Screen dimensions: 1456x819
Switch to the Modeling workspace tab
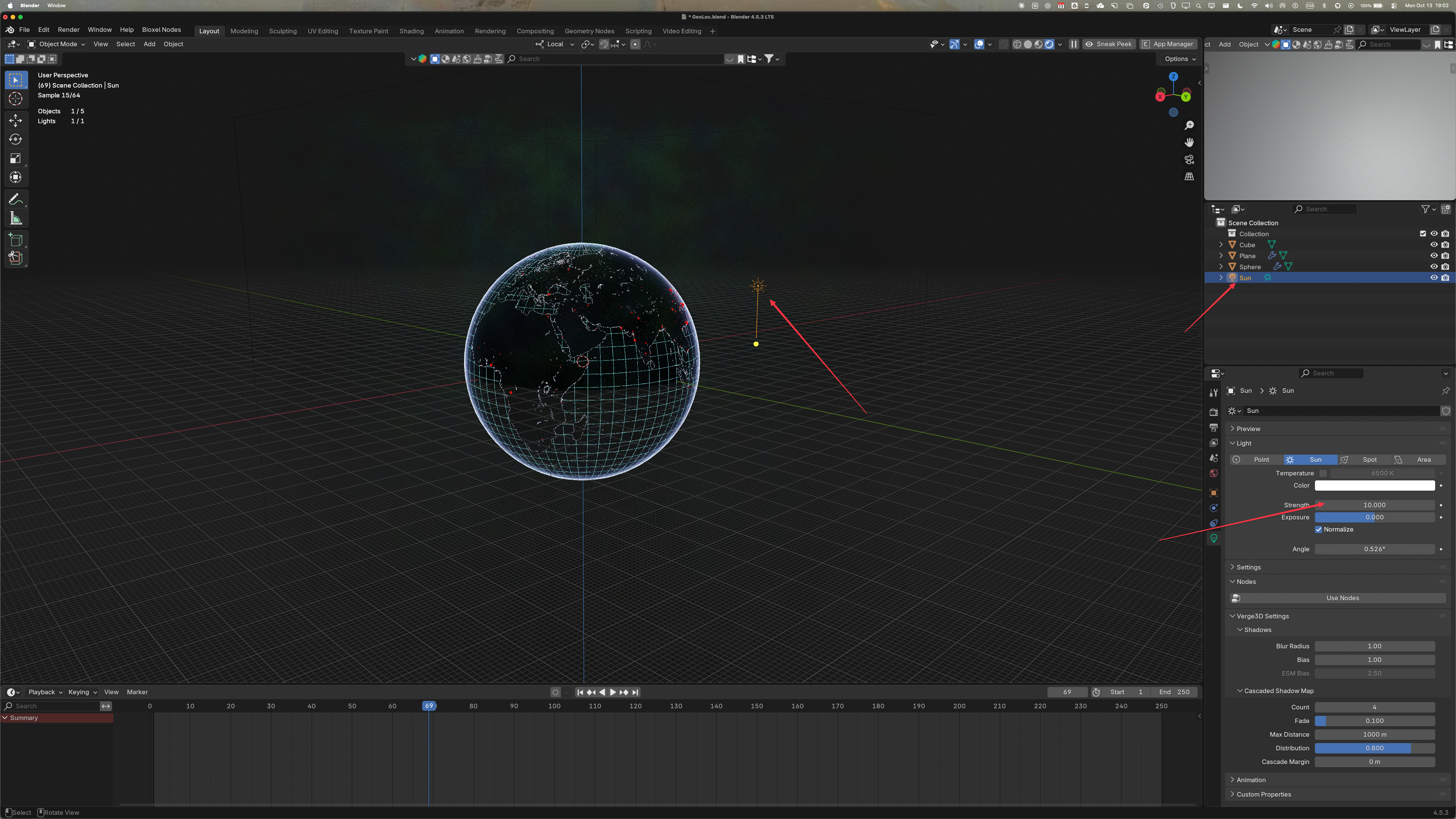pos(244,31)
